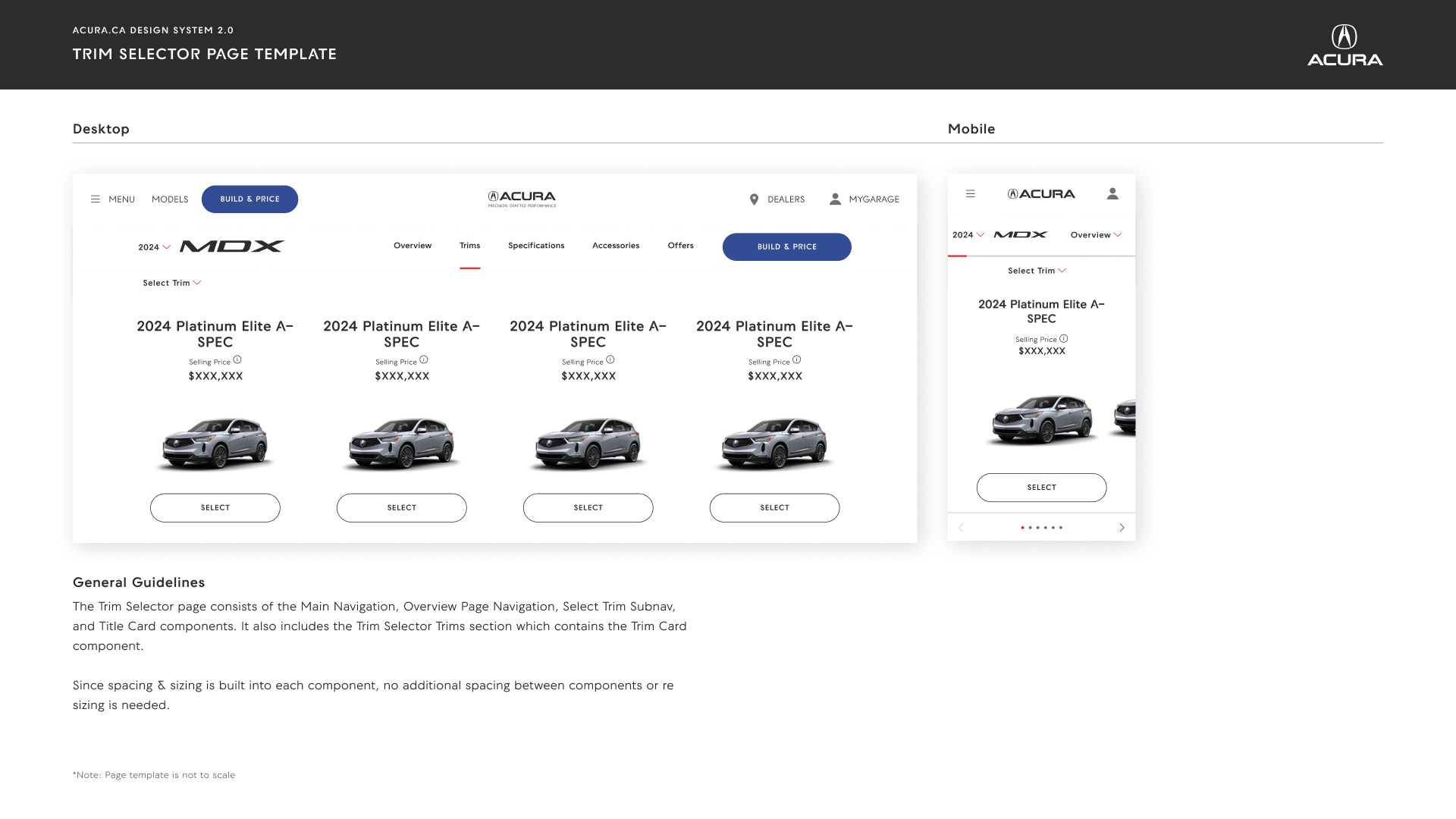1456x819 pixels.
Task: Click SELECT on the first desktop trim card
Action: [215, 508]
